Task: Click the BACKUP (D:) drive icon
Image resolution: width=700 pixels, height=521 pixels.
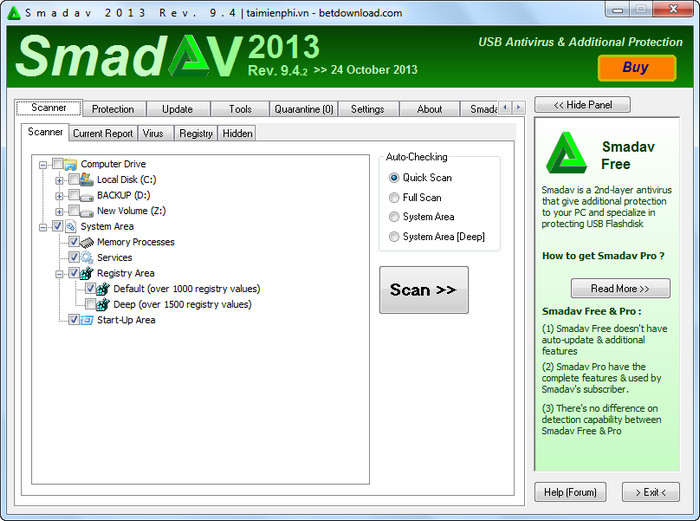Action: pos(87,196)
